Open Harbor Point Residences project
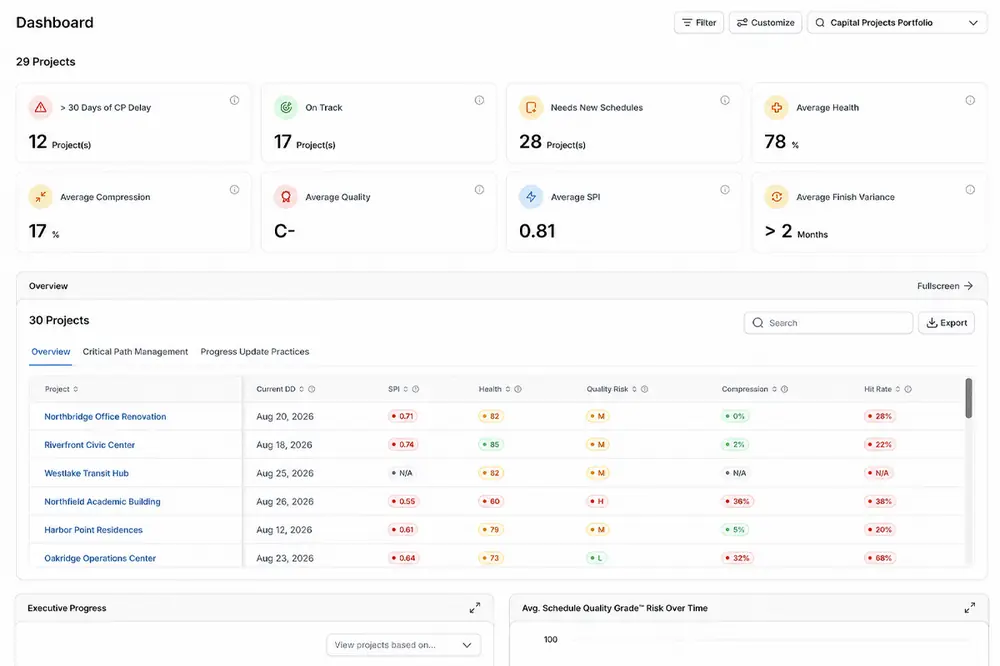This screenshot has height=666, width=1000. click(93, 529)
